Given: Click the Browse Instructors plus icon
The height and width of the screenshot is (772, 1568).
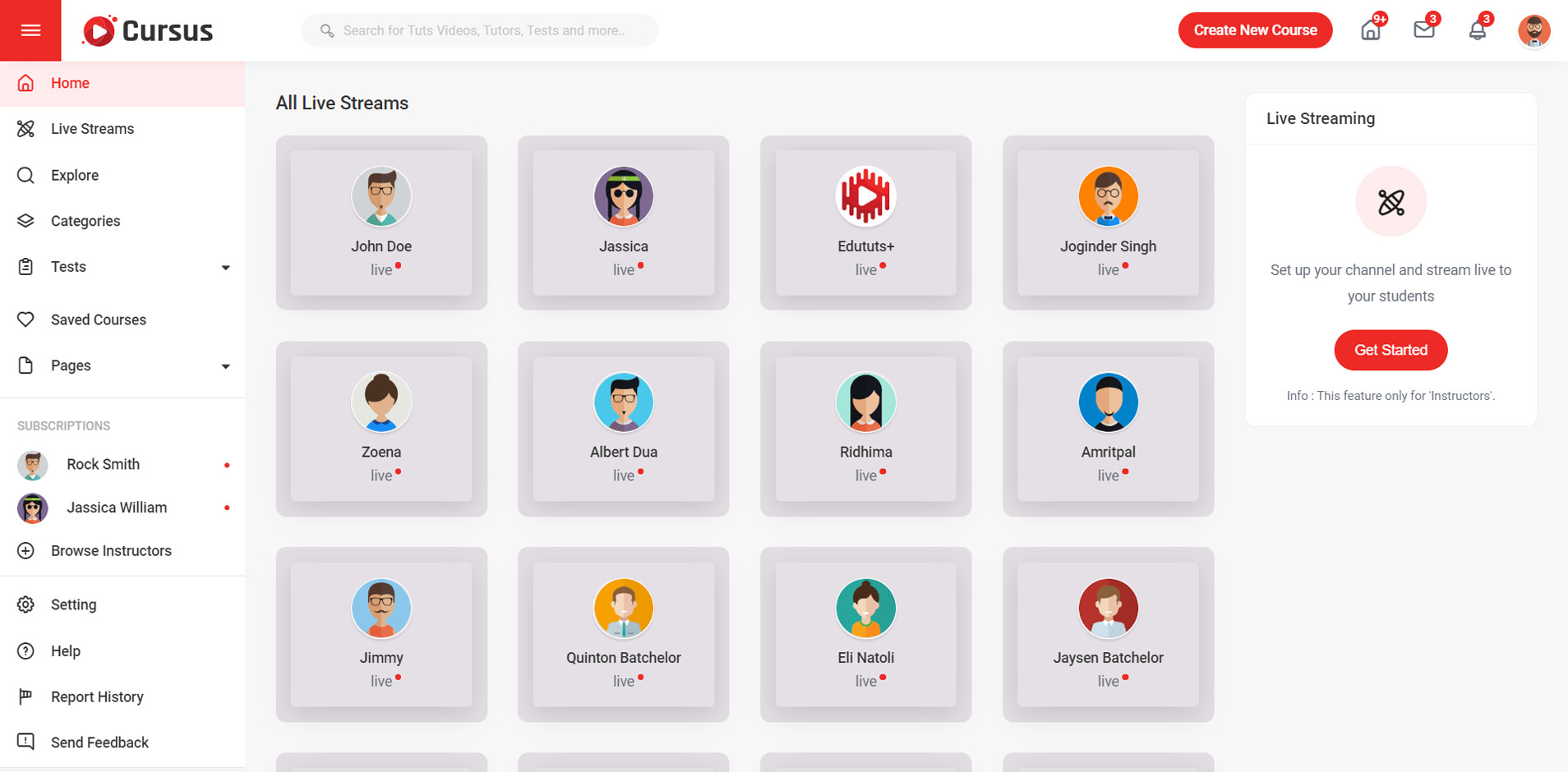Looking at the screenshot, I should click(26, 551).
